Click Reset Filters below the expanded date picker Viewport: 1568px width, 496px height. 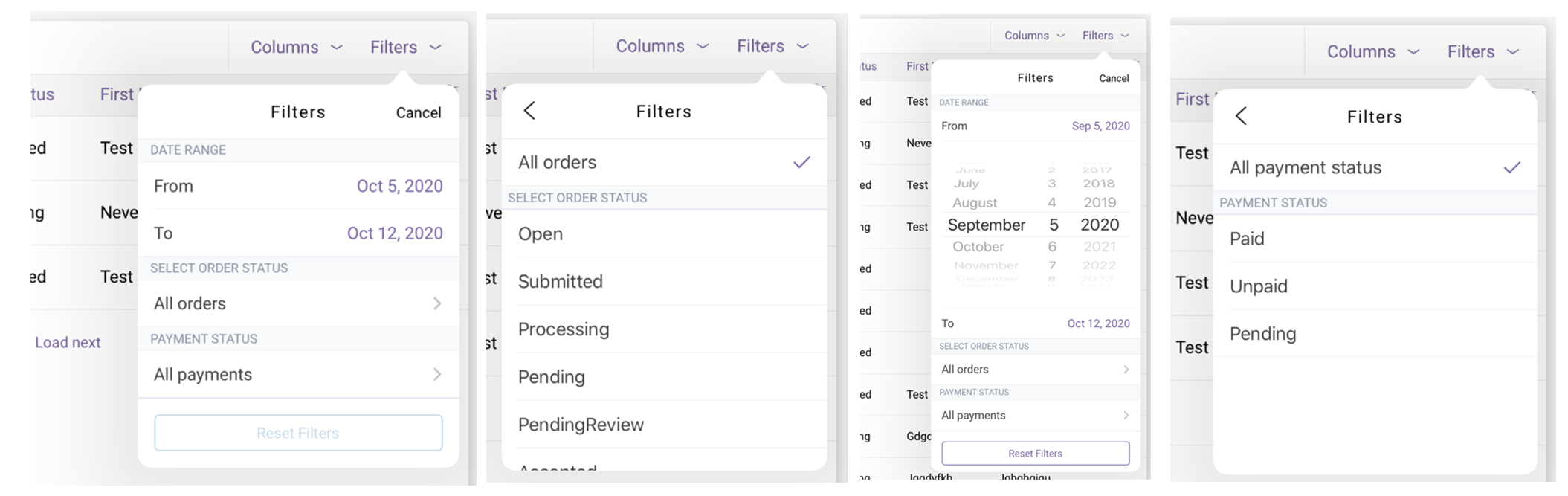[1035, 454]
